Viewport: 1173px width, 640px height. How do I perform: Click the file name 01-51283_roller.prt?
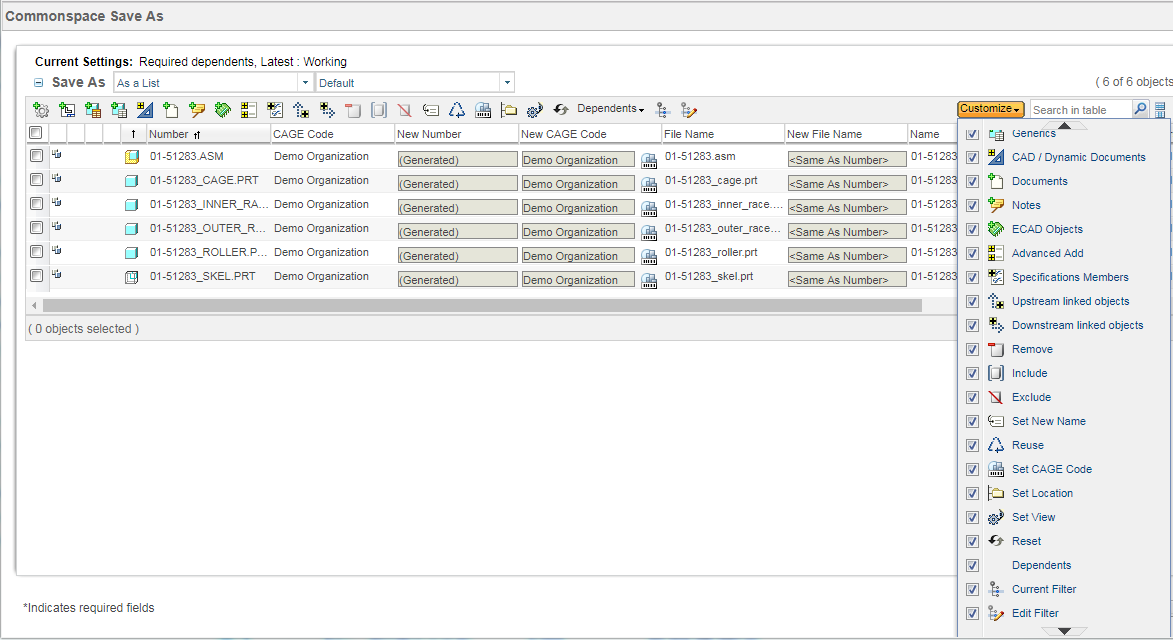click(711, 252)
